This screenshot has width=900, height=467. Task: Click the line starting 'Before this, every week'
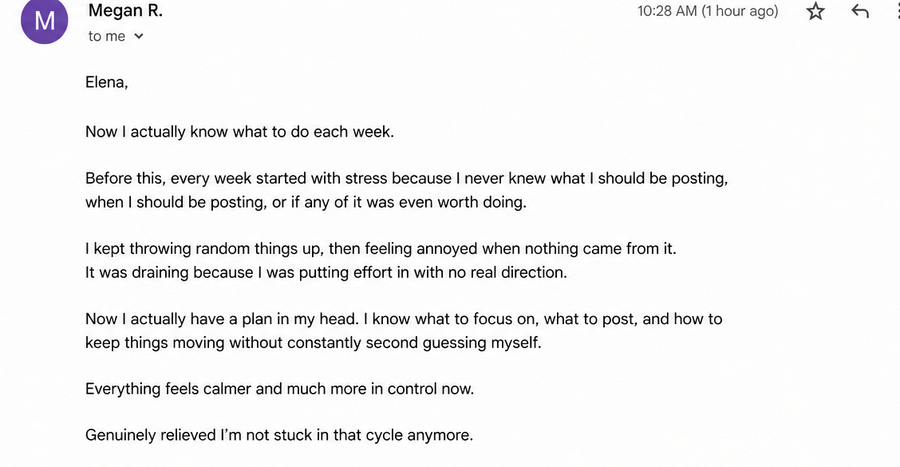pyautogui.click(x=406, y=178)
